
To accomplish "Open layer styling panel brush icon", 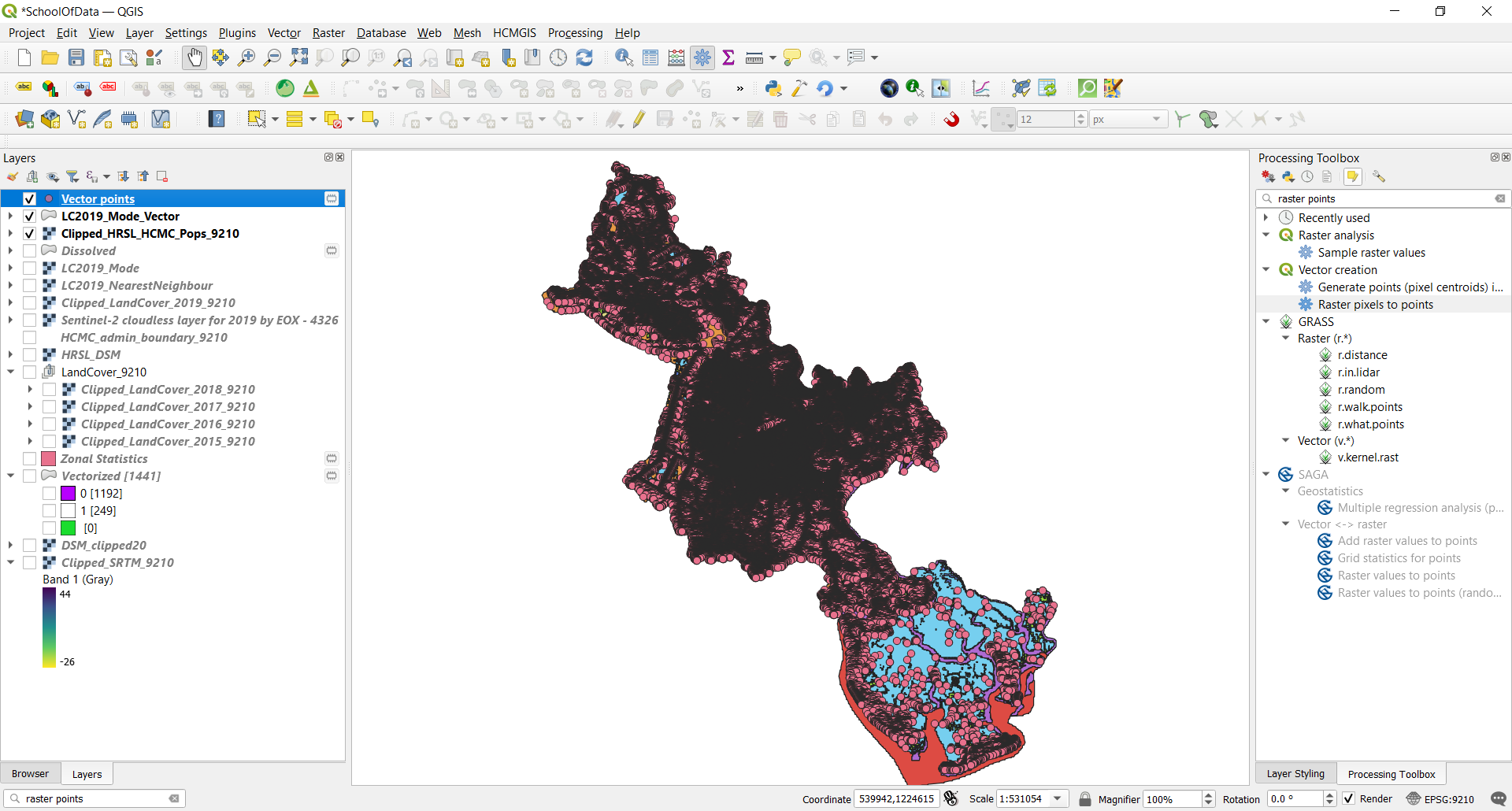I will [13, 176].
